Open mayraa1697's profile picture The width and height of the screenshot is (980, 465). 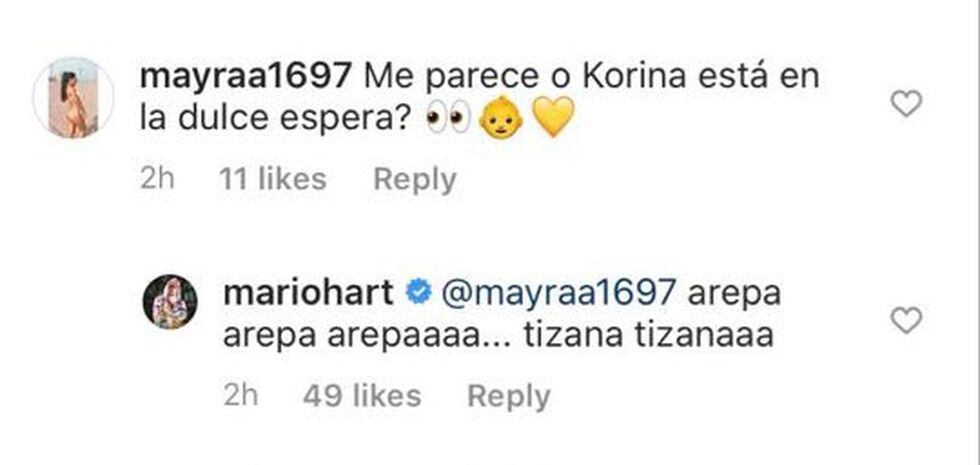tap(74, 98)
